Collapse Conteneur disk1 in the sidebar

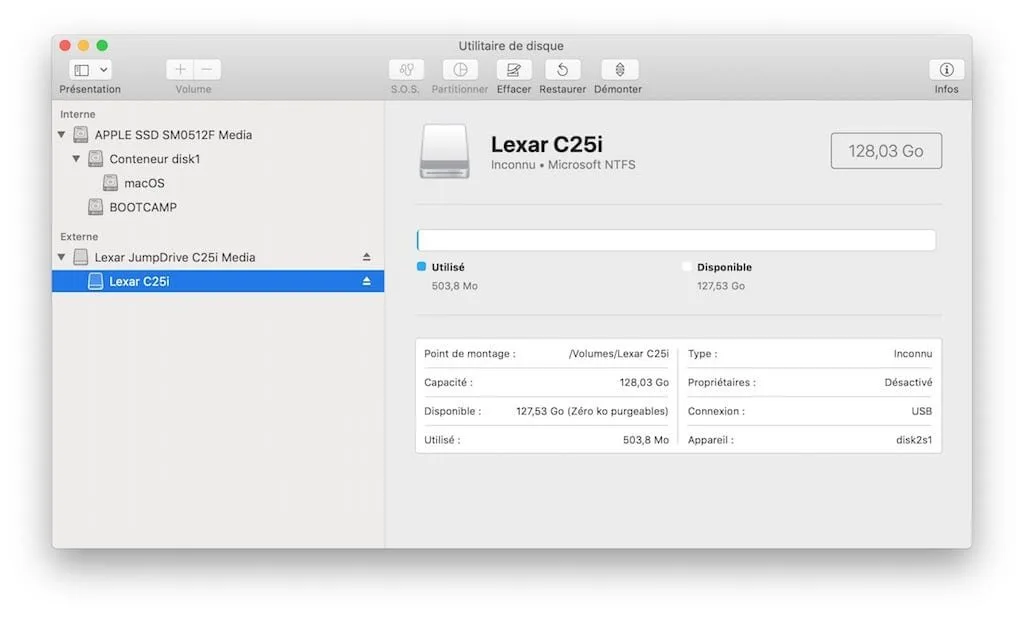tap(77, 158)
